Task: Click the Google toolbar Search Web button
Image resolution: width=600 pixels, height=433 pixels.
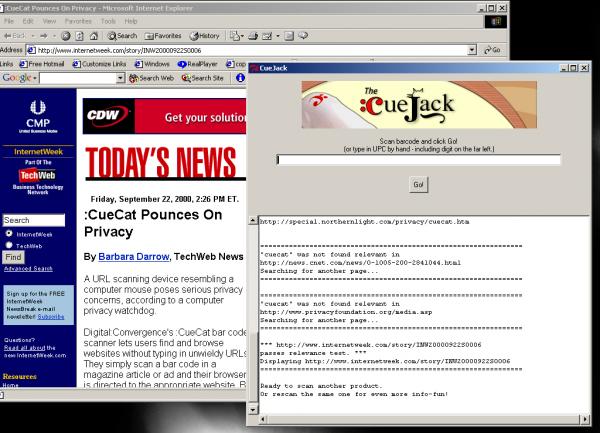Action: 151,77
